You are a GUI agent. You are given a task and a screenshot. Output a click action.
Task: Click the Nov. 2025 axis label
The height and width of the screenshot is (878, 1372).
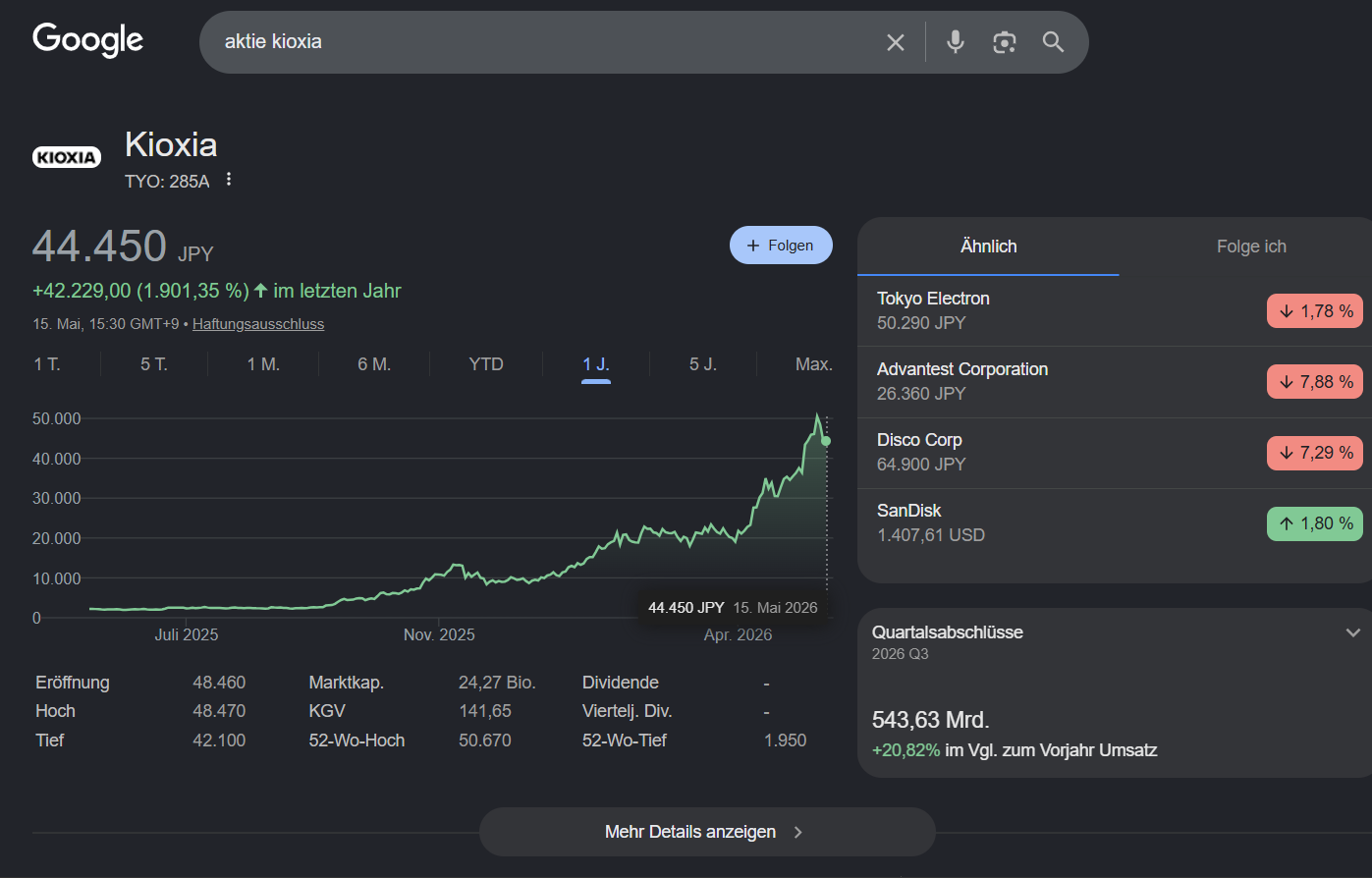click(x=439, y=634)
